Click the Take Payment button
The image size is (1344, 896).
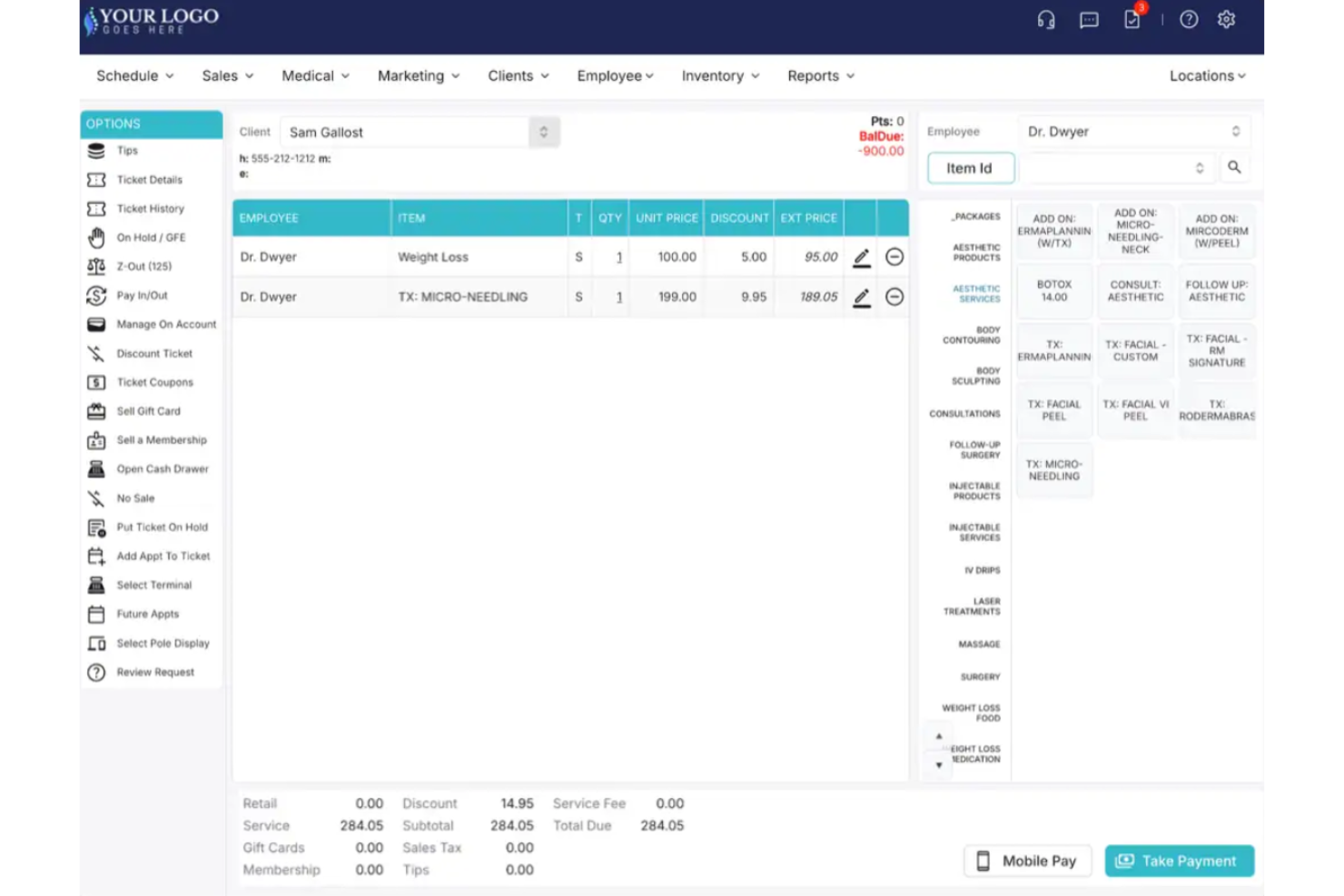click(1180, 862)
